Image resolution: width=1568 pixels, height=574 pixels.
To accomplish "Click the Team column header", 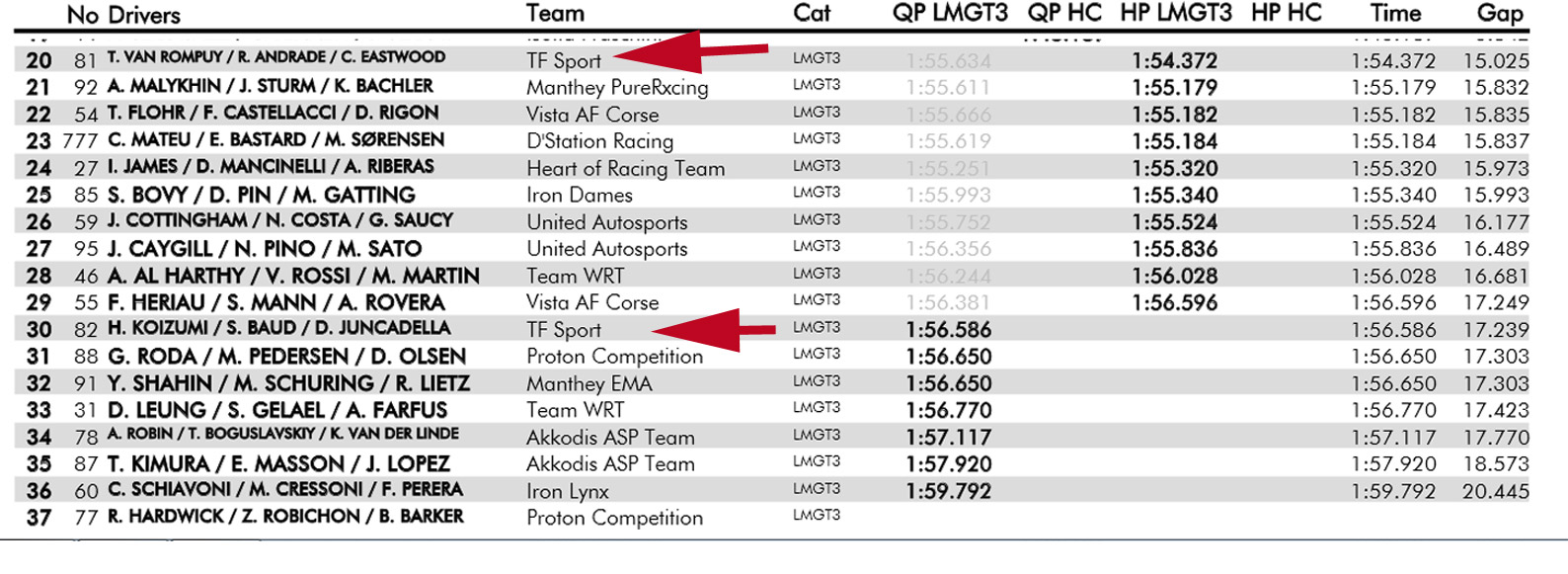I will [555, 14].
